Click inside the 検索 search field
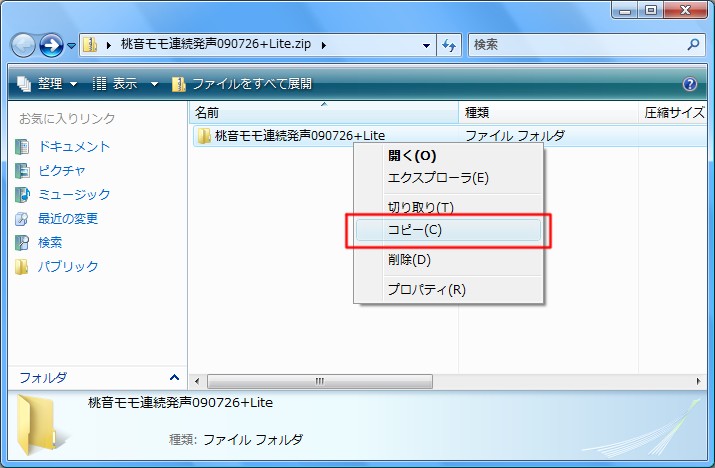 (x=575, y=45)
